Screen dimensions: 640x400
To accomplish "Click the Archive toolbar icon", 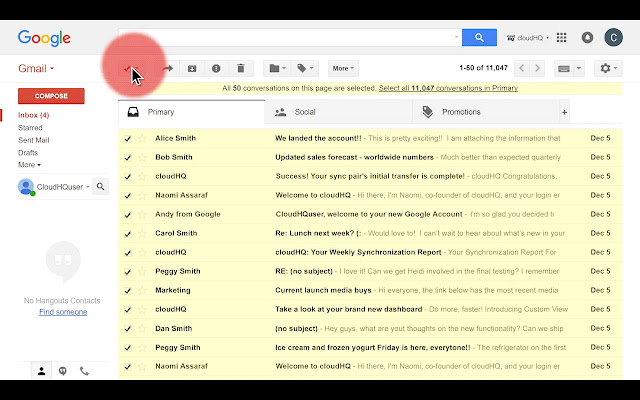I will coord(192,69).
